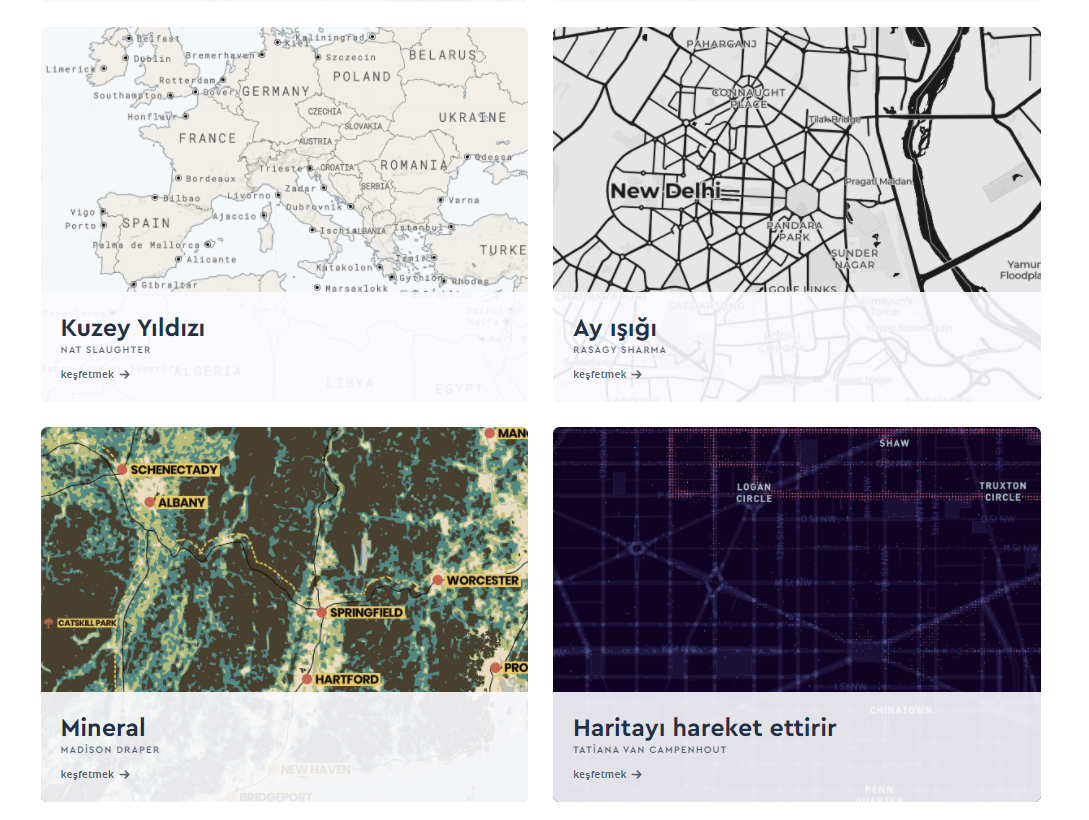Image resolution: width=1089 pixels, height=820 pixels.
Task: Select the Ay ışığı title
Action: (615, 328)
